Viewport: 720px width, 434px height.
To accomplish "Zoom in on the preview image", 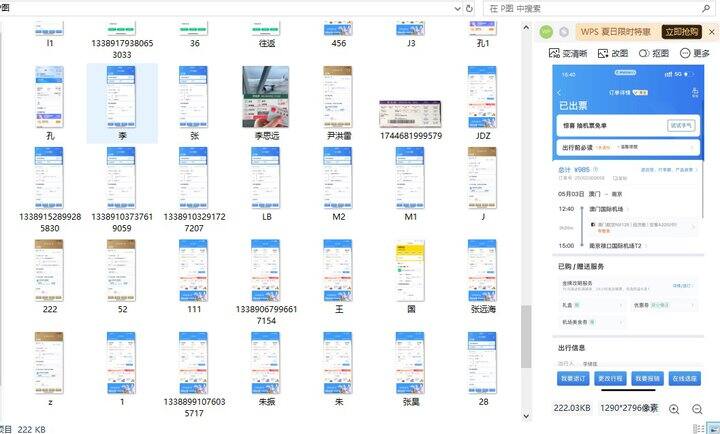I will pyautogui.click(x=673, y=409).
